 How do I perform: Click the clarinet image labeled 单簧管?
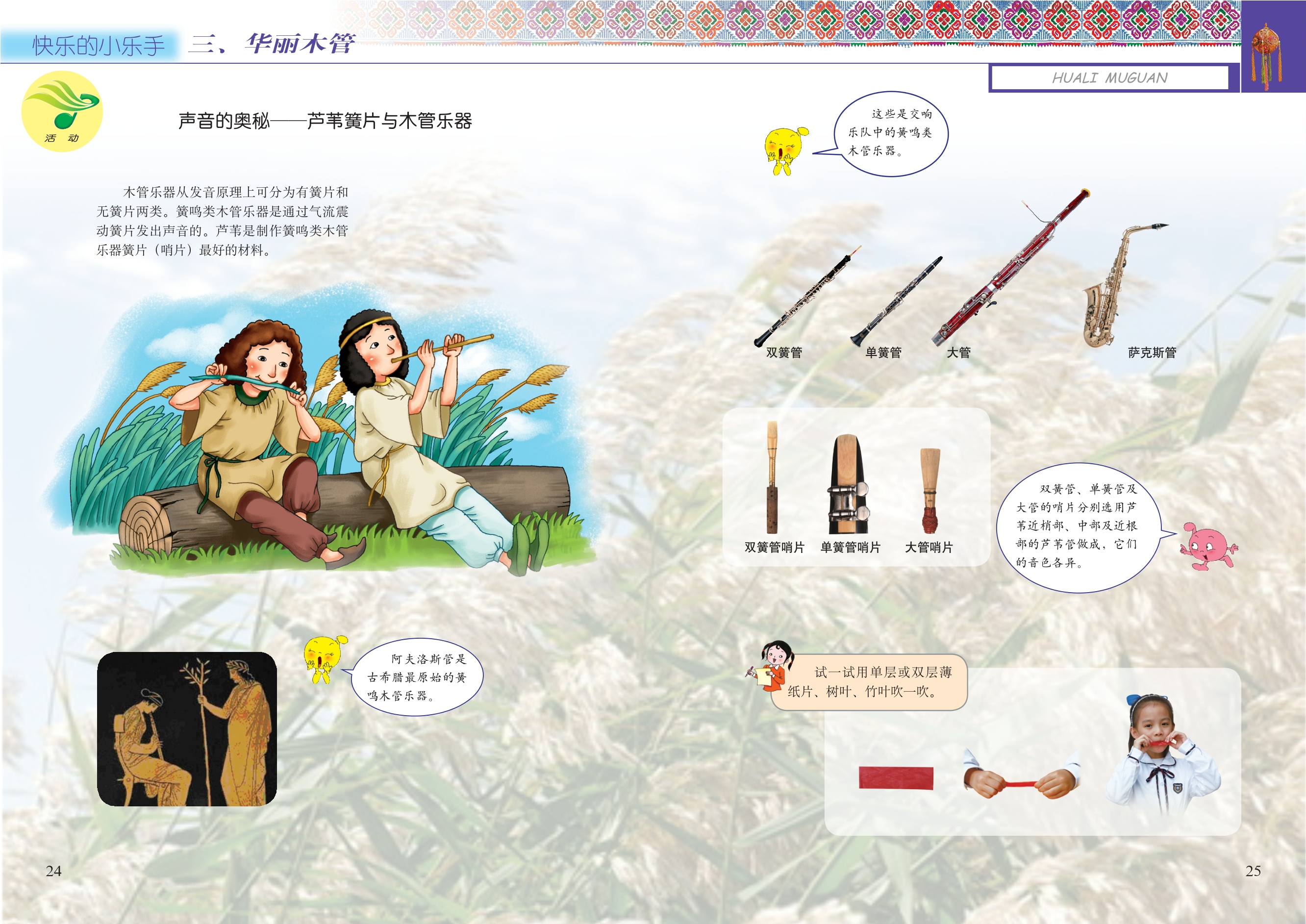(x=896, y=300)
